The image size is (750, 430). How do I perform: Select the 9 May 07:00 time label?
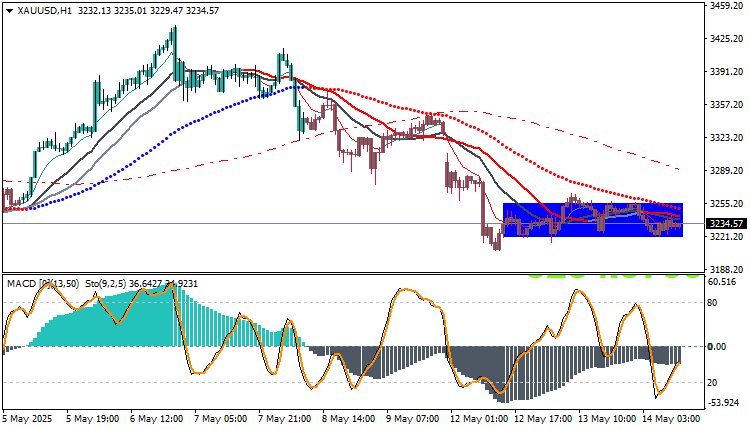pos(413,419)
